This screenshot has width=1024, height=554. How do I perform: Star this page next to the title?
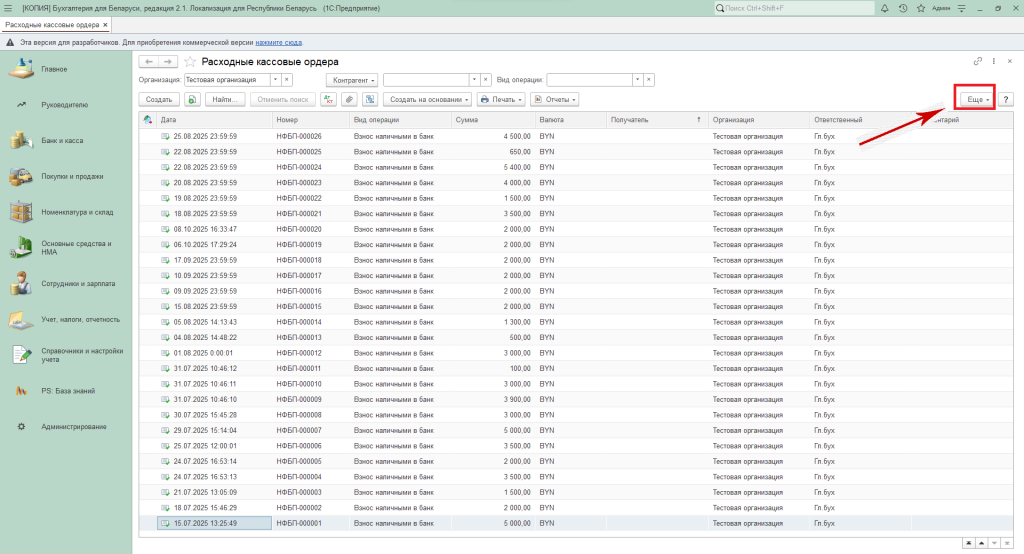click(190, 62)
